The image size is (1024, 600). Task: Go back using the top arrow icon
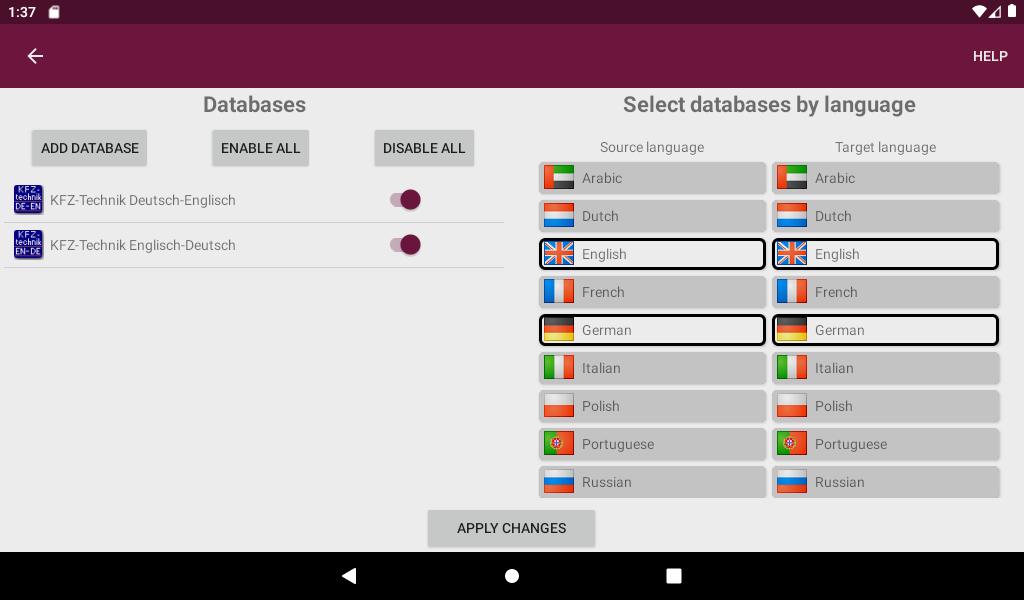(35, 56)
